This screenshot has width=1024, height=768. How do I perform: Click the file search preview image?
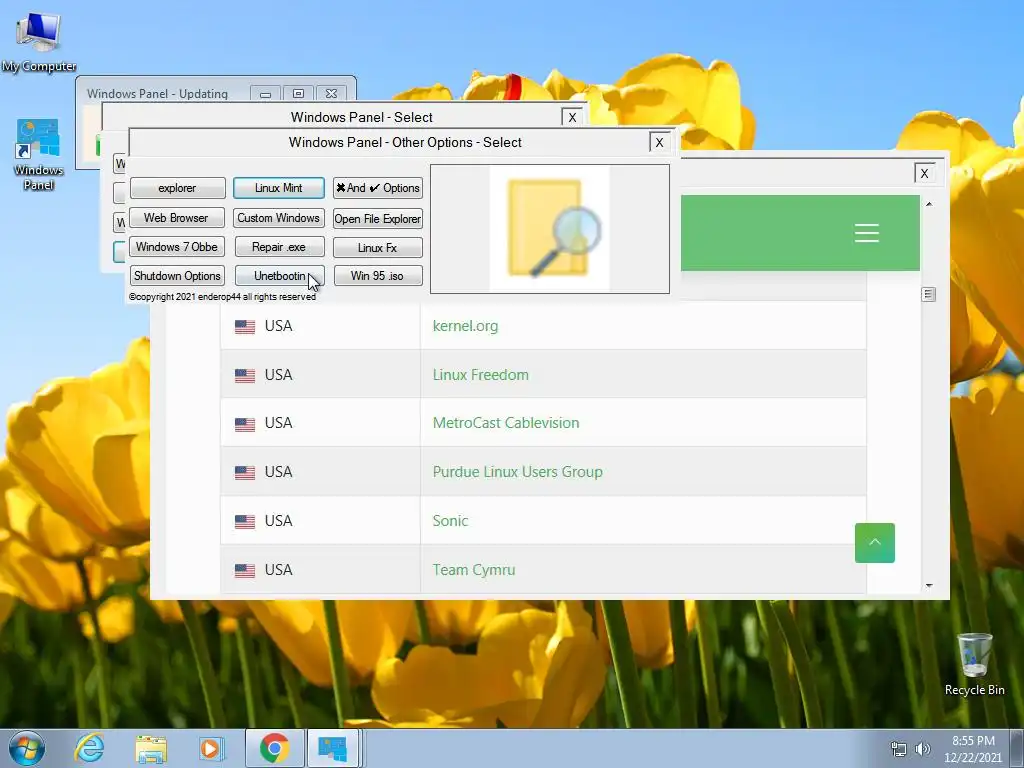pyautogui.click(x=550, y=229)
